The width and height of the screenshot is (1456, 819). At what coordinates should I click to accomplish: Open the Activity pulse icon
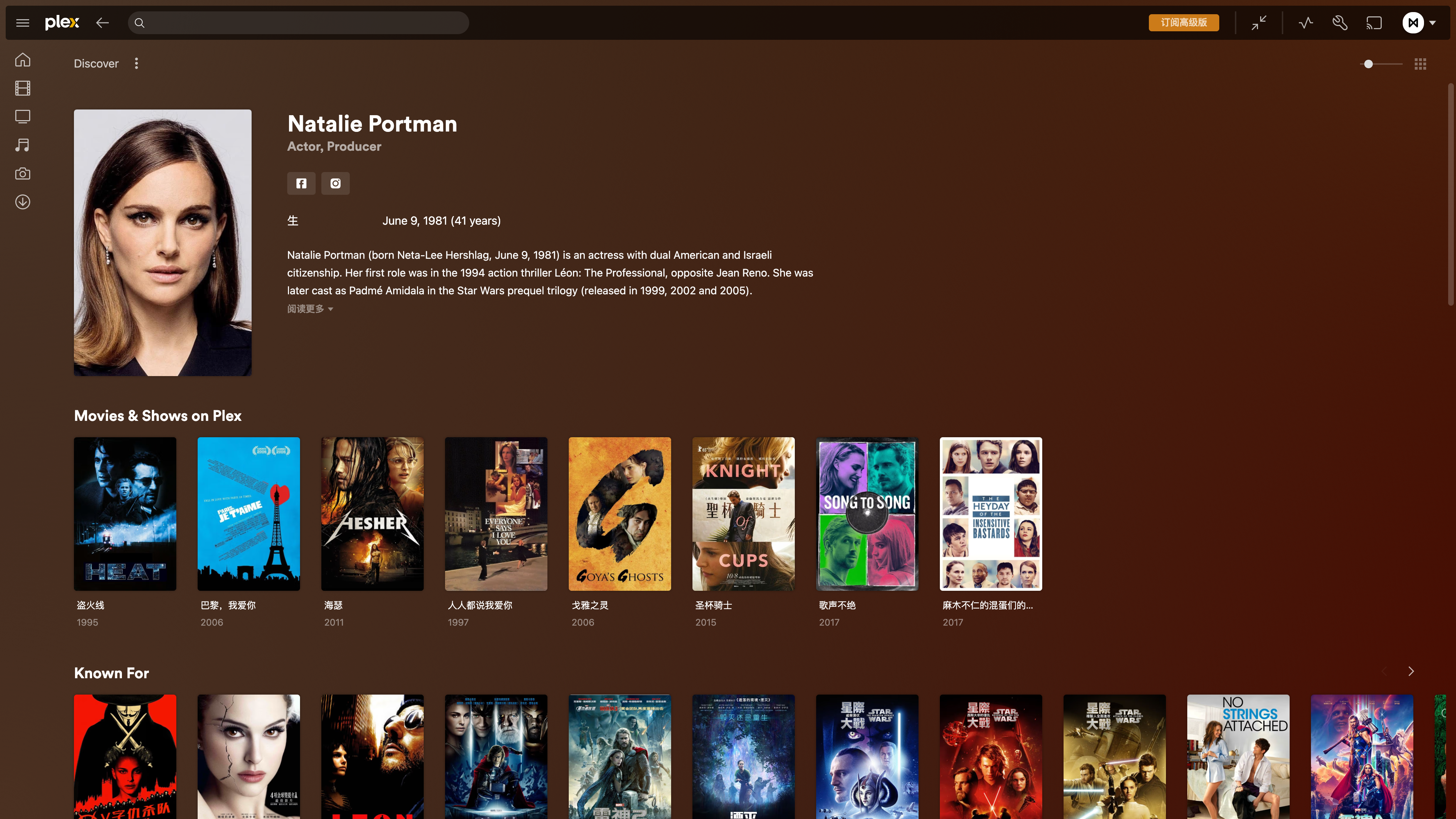click(x=1306, y=23)
